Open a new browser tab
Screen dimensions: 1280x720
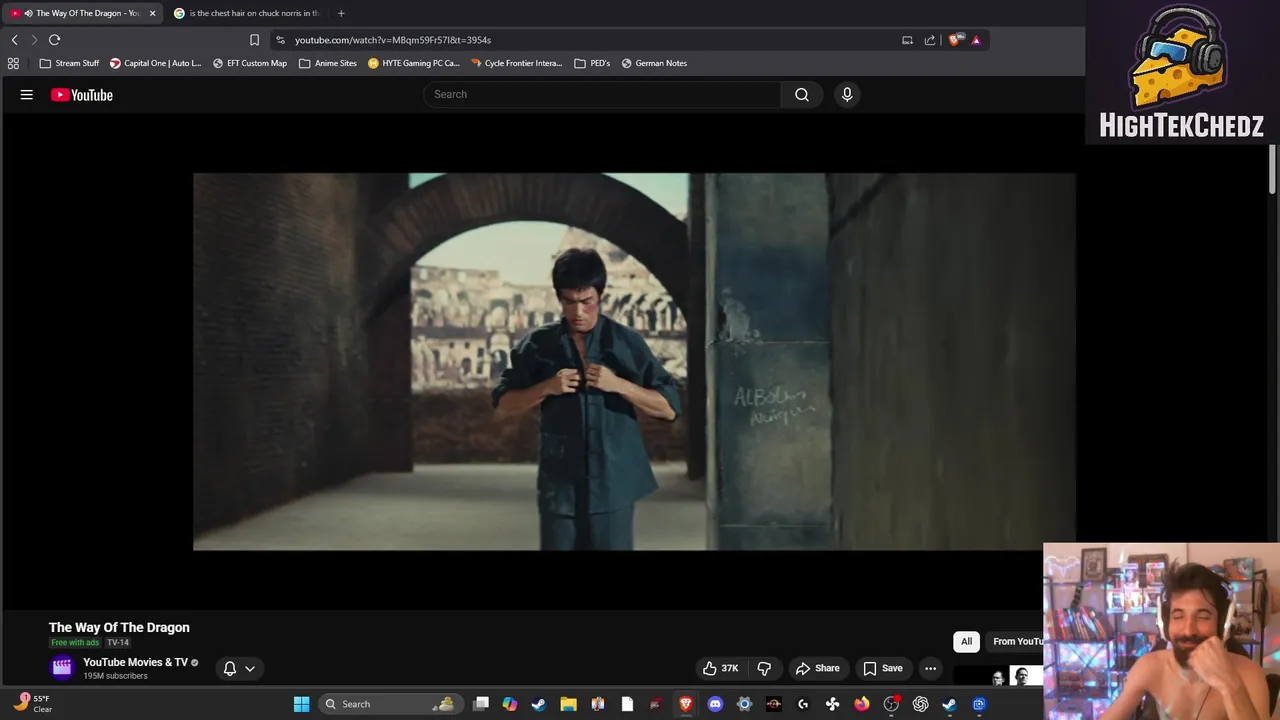341,13
